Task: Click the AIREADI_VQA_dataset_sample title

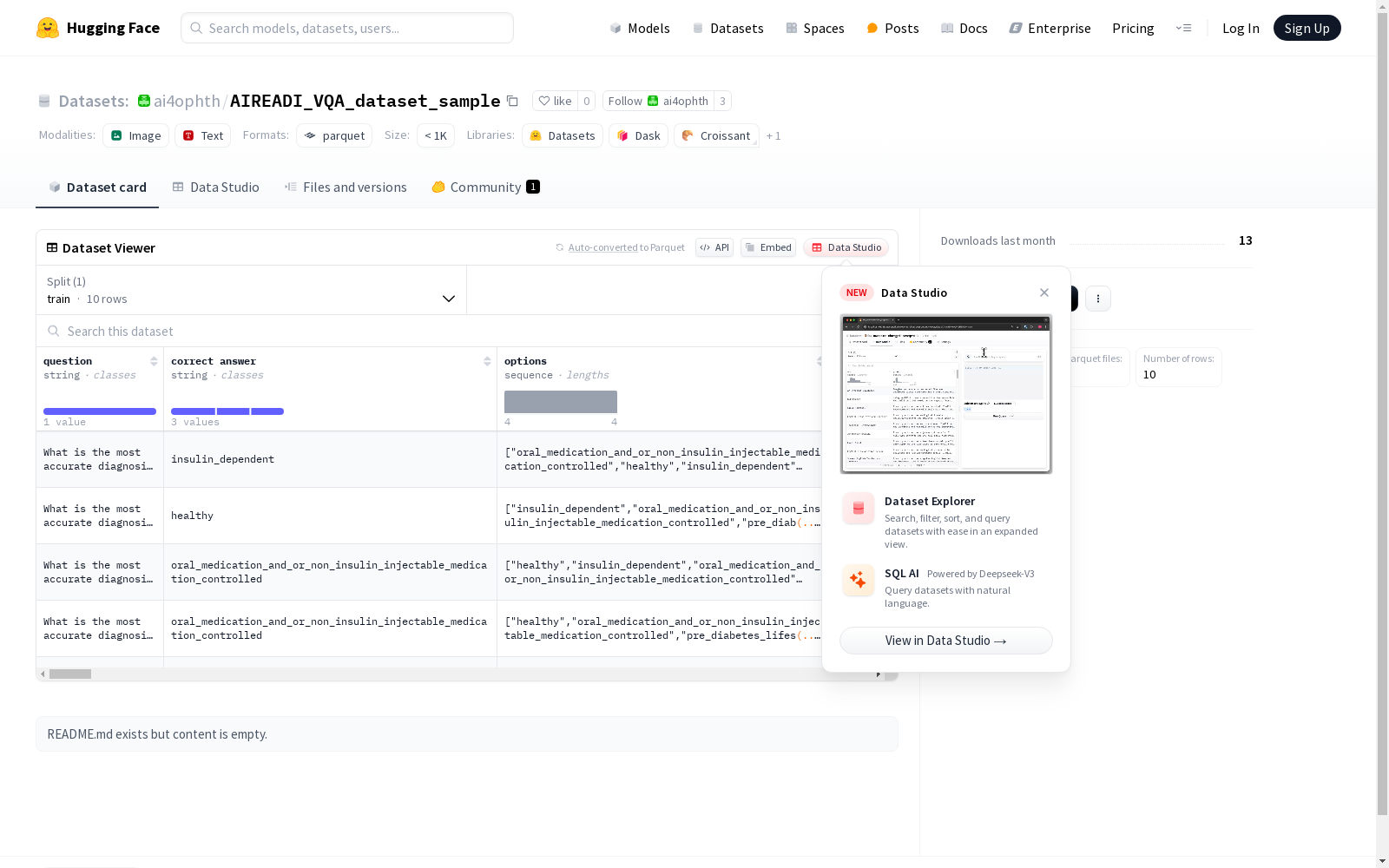Action: pyautogui.click(x=365, y=101)
